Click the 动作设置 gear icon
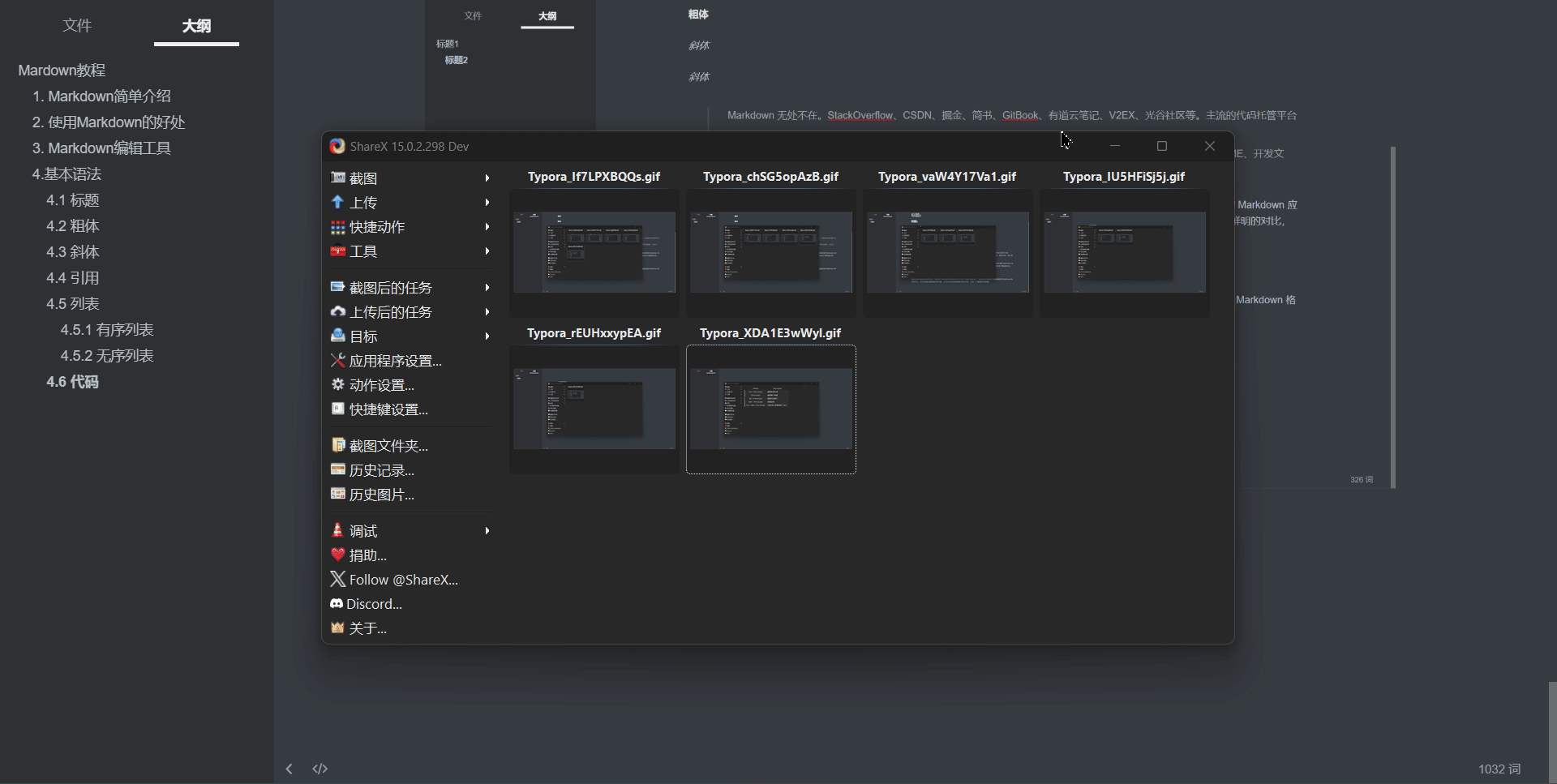The image size is (1557, 784). click(338, 384)
